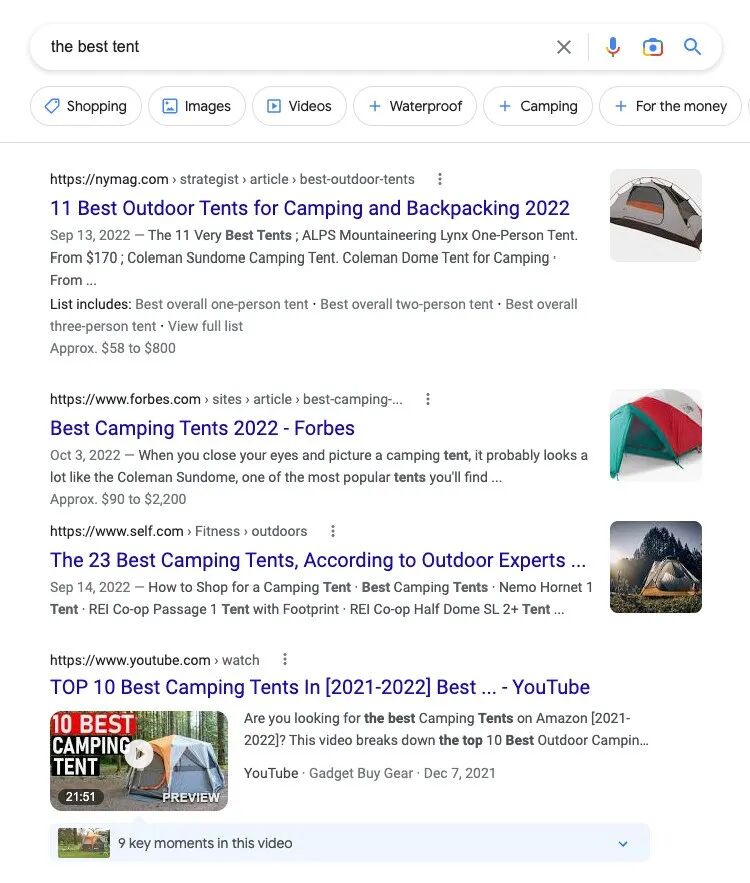Viewport: 750px width, 883px height.
Task: Click youtube.com URL breadcrumb
Action: 155,660
